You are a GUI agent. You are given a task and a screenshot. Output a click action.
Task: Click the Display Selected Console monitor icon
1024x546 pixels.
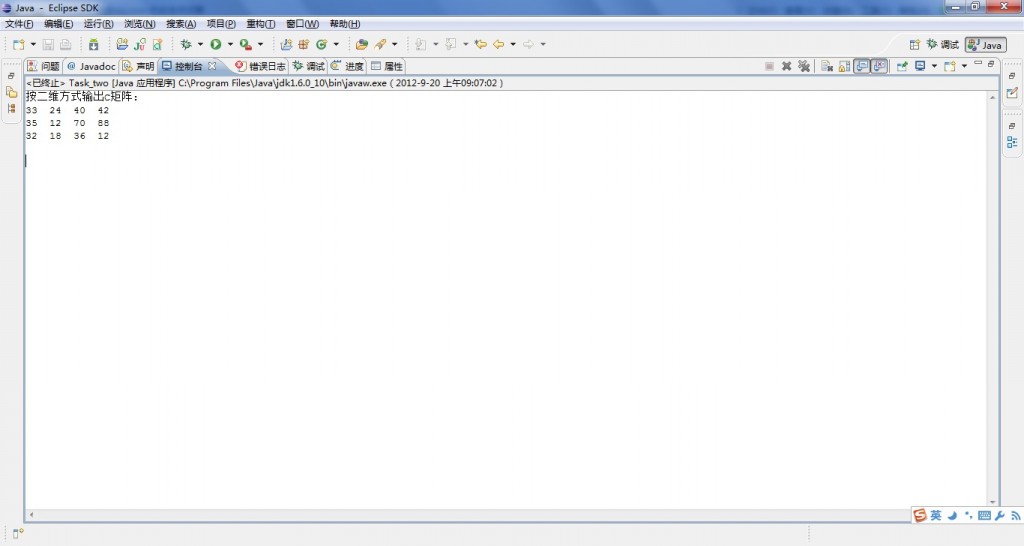(920, 66)
